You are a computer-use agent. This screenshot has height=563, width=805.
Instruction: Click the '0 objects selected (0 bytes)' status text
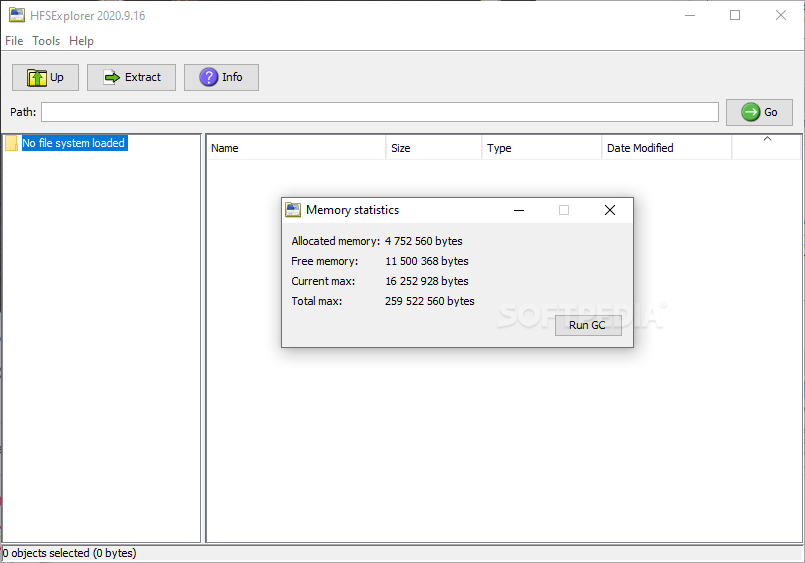pos(69,553)
